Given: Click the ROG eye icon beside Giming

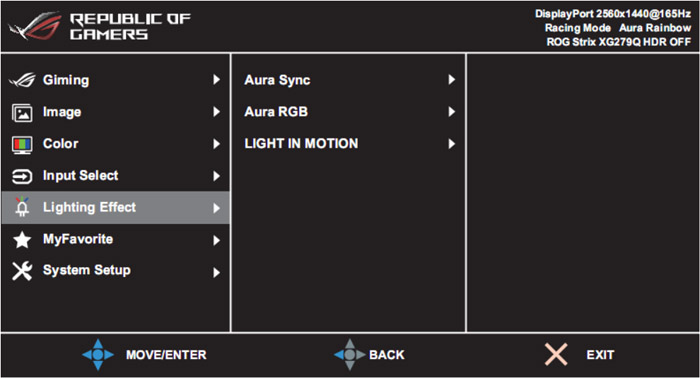Looking at the screenshot, I should [22, 80].
